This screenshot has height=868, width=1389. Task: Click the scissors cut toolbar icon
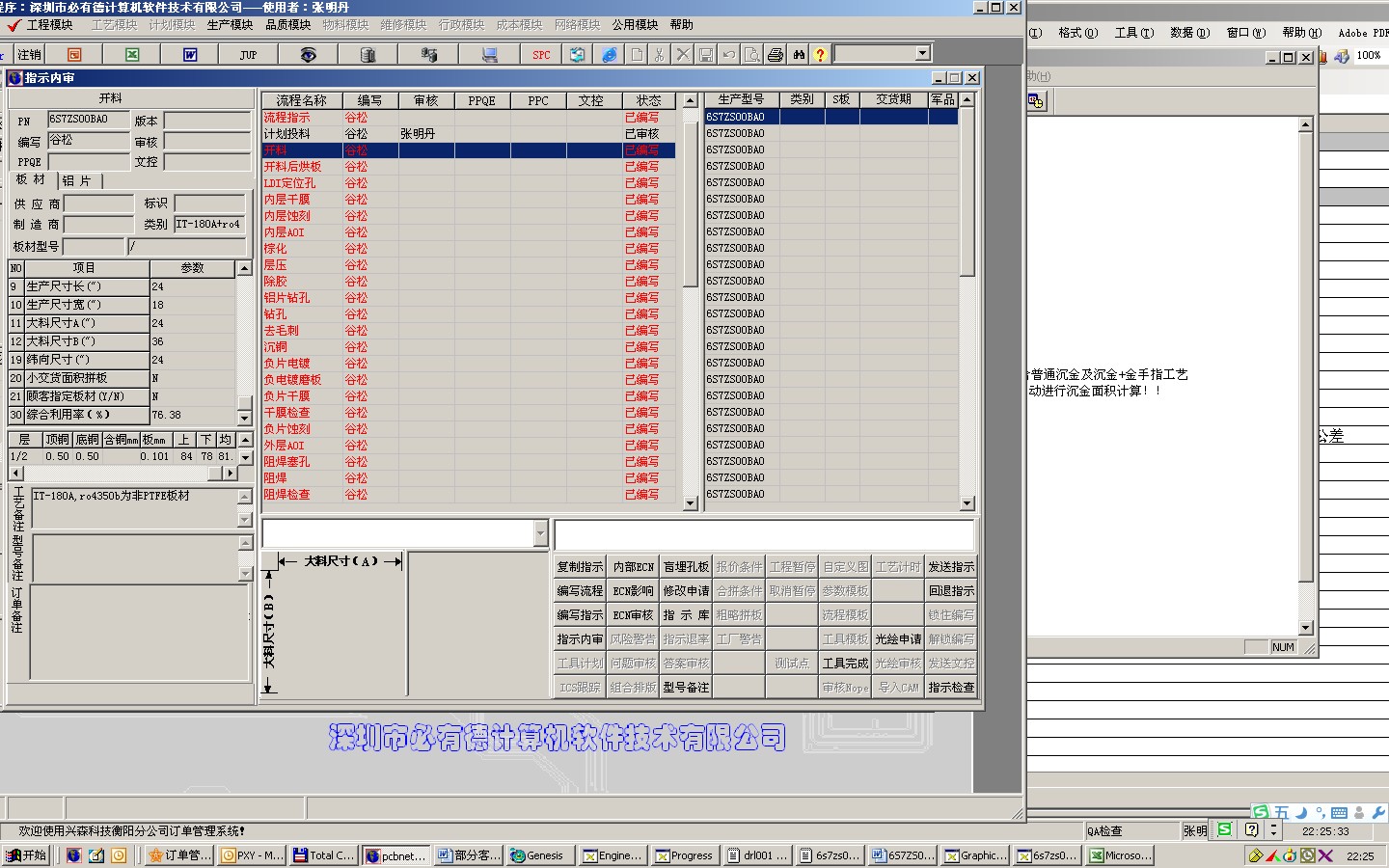point(660,55)
